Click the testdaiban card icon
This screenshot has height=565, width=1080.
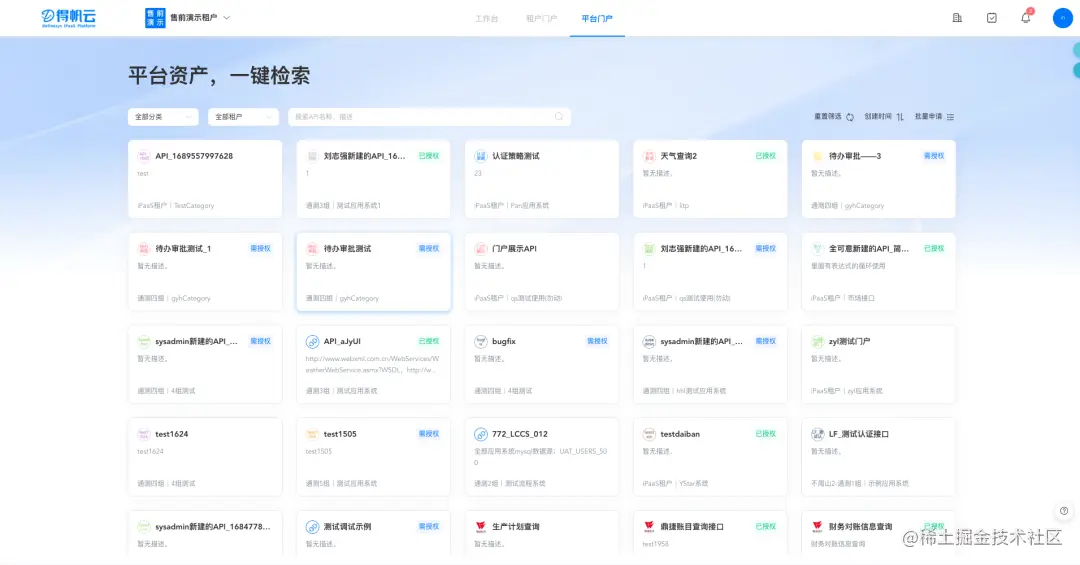point(649,434)
